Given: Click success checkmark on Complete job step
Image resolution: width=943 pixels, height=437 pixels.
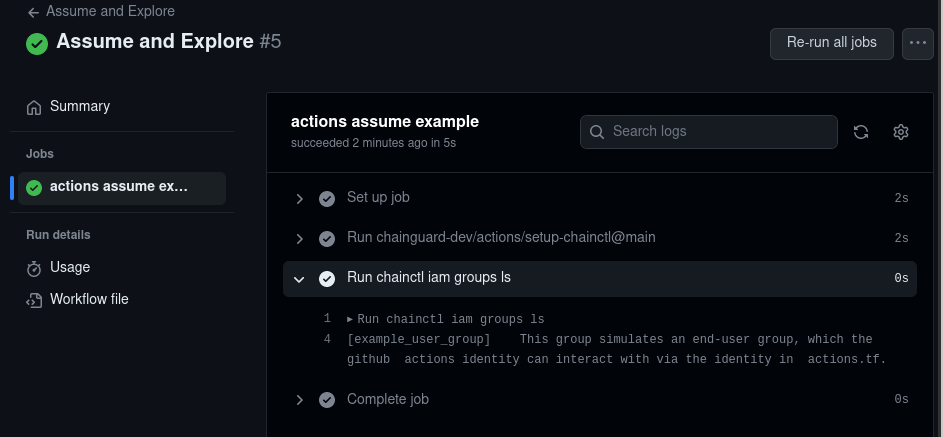Looking at the screenshot, I should tap(326, 400).
